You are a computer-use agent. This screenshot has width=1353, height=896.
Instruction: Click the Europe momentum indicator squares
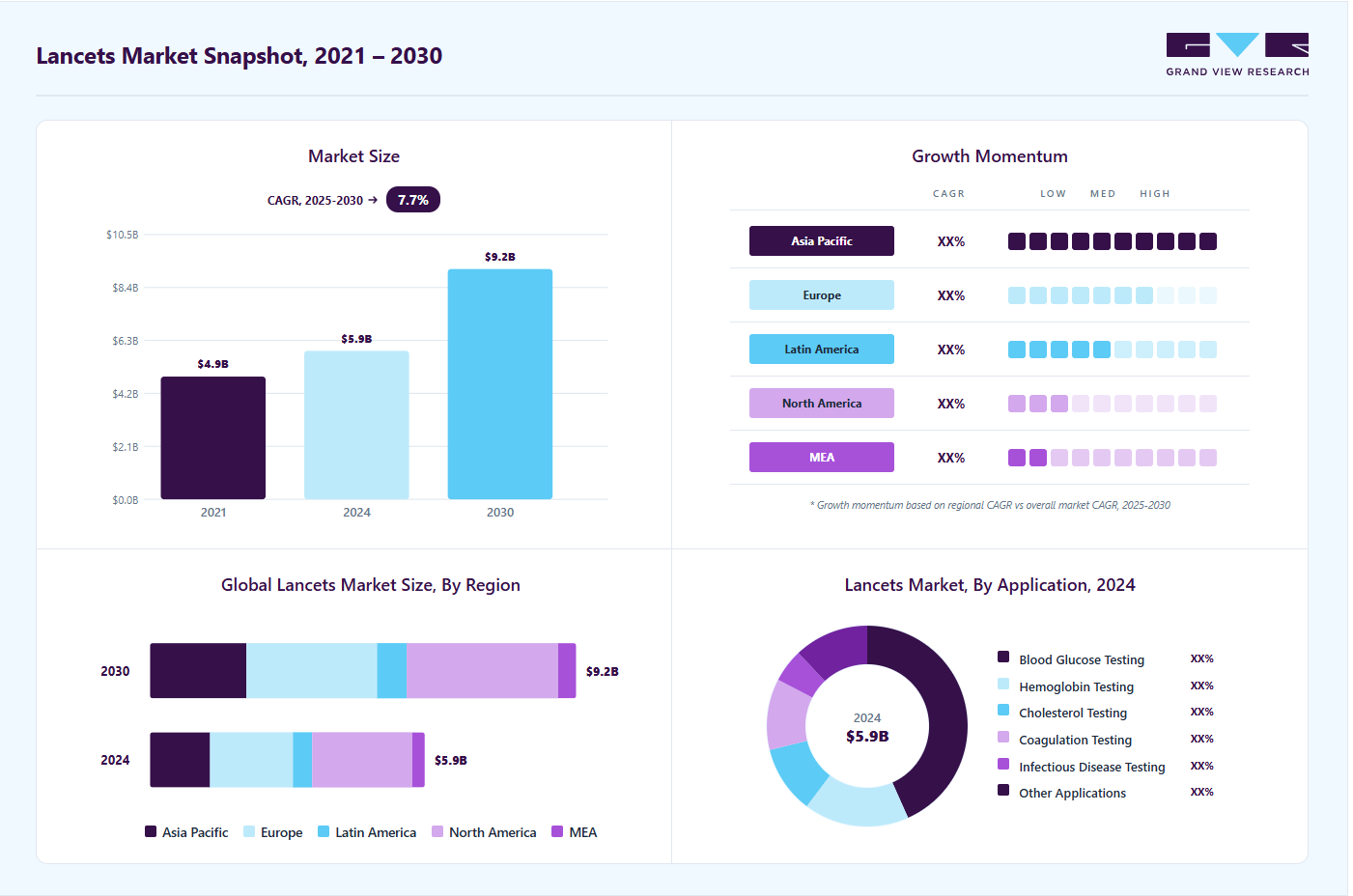[x=1113, y=295]
